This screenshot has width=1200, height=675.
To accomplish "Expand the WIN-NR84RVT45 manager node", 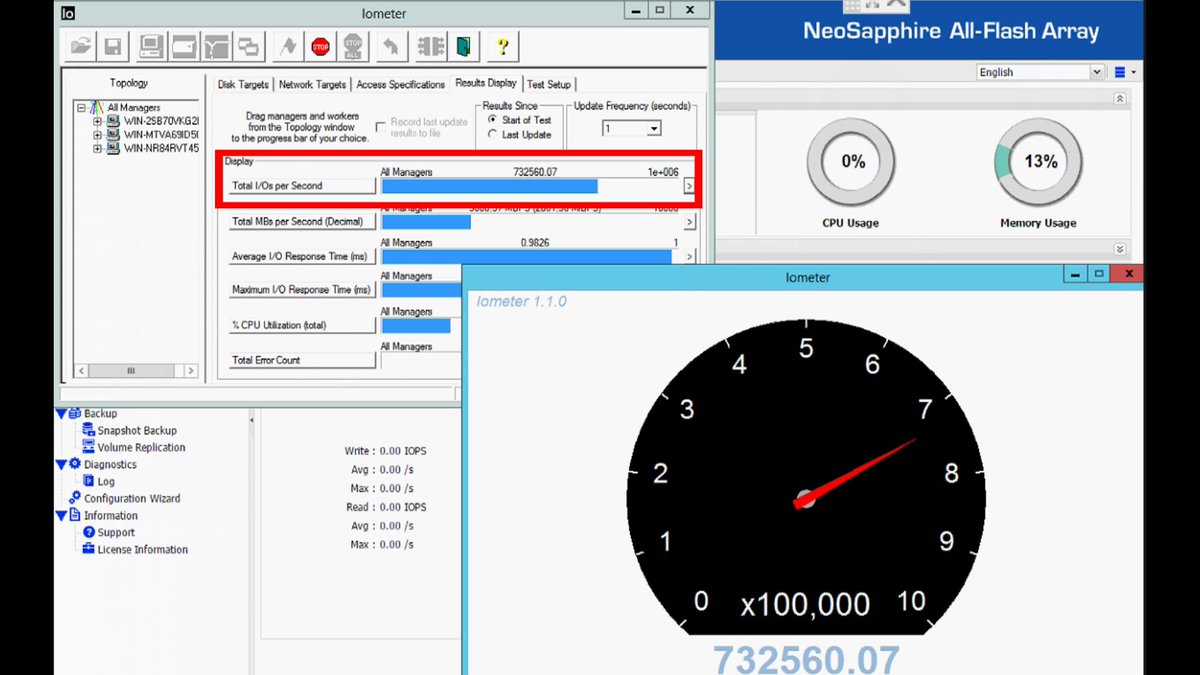I will click(98, 148).
